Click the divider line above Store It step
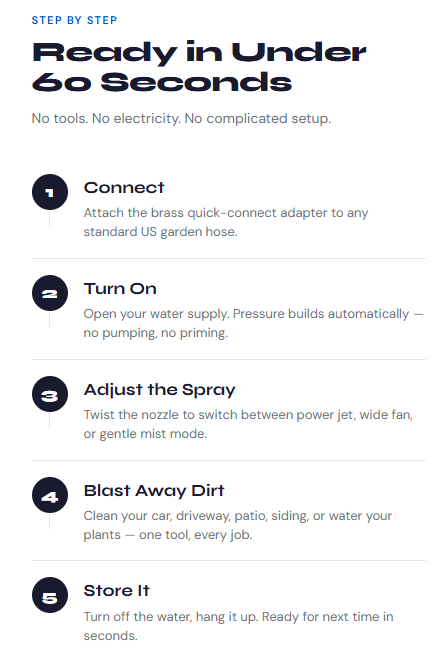Viewport: 443px width, 656px height. click(229, 561)
